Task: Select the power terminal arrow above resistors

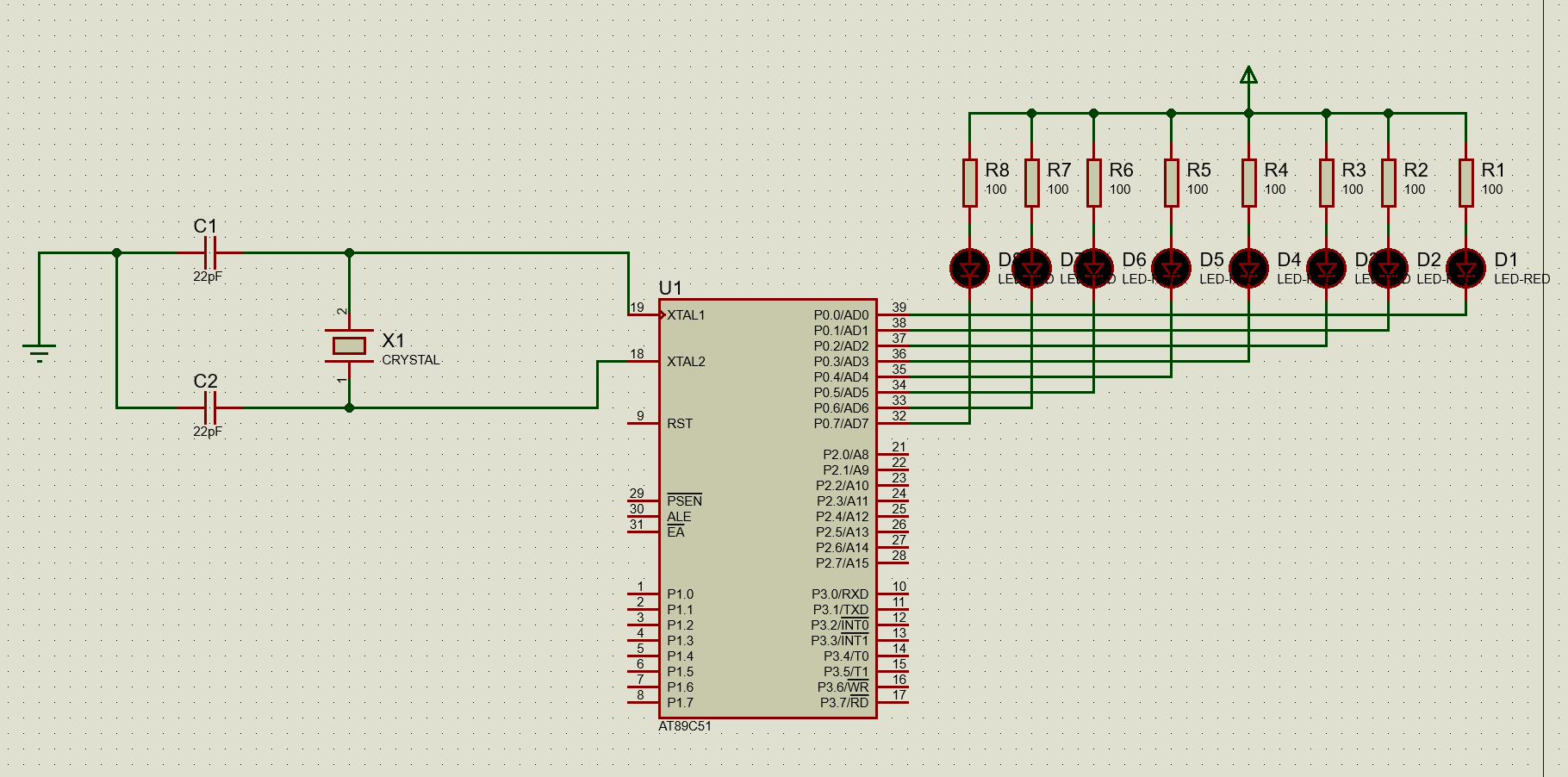Action: pyautogui.click(x=1248, y=76)
